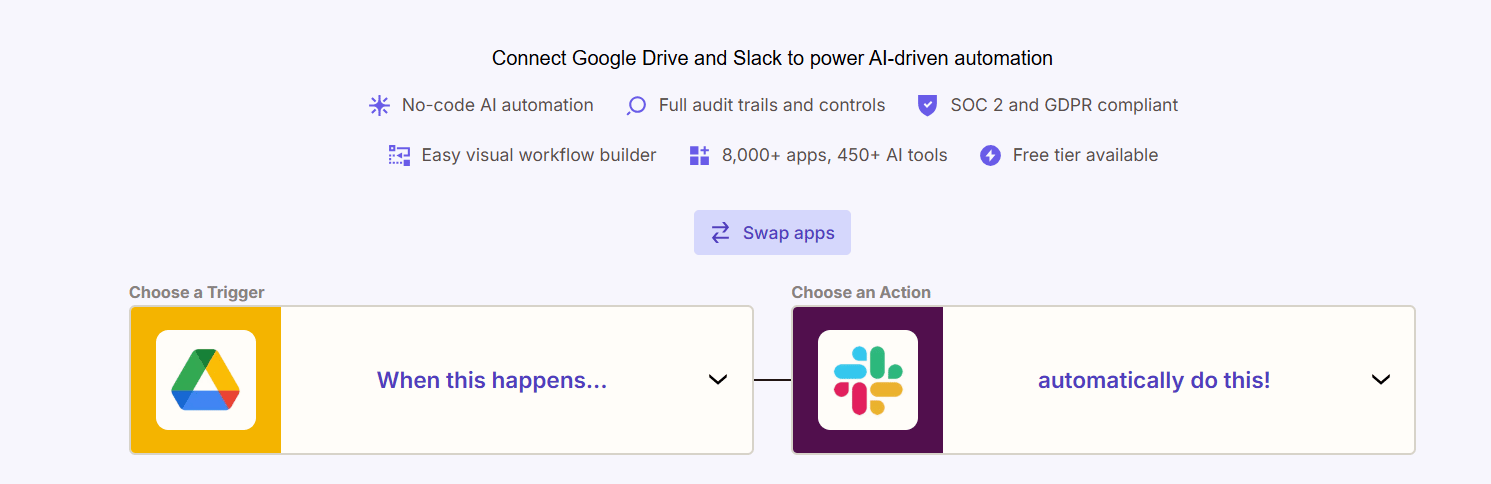Click 'Full audit trails and controls' text
The image size is (1491, 484).
click(772, 105)
